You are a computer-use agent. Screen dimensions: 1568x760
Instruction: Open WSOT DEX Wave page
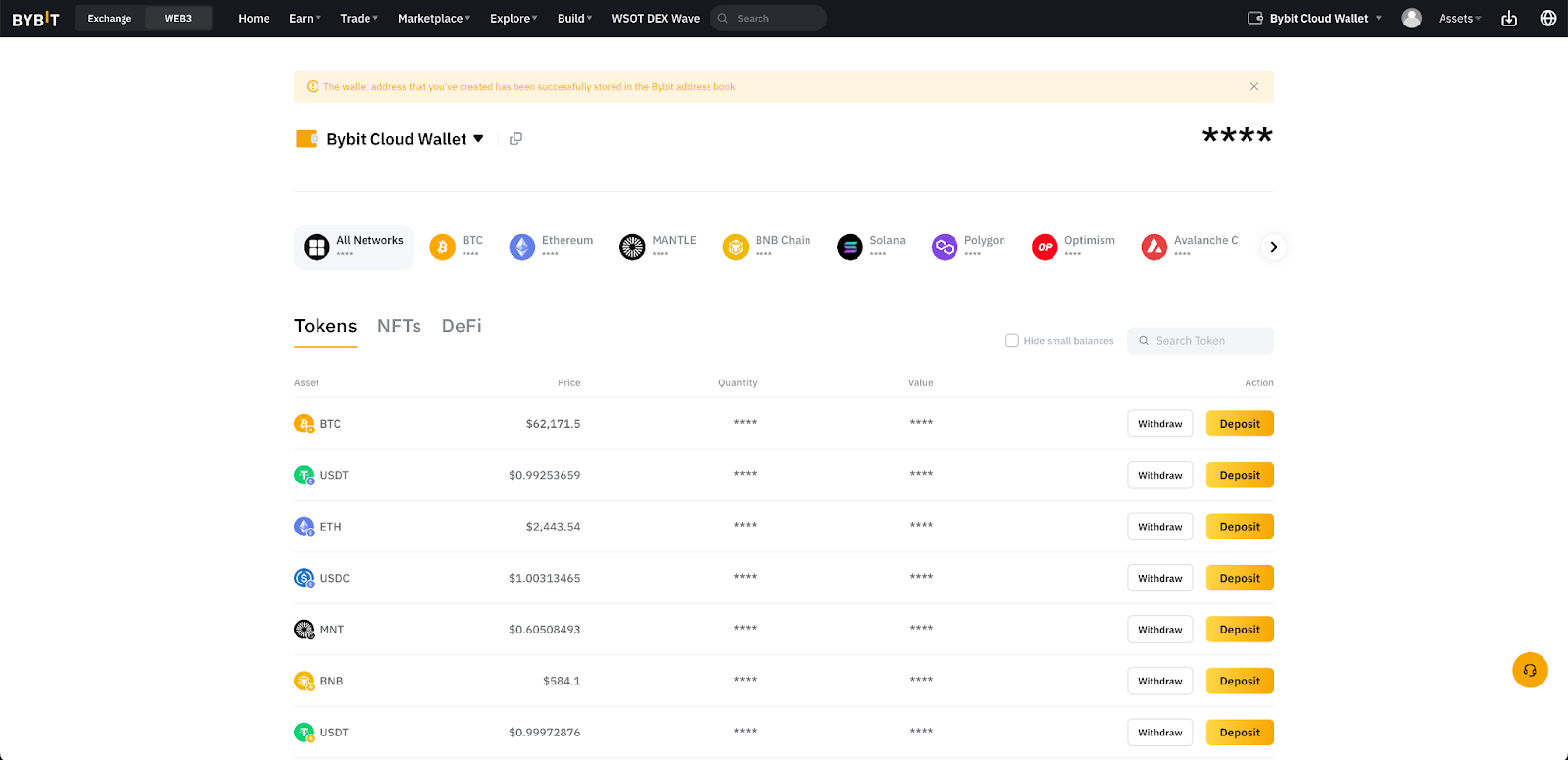pos(656,19)
